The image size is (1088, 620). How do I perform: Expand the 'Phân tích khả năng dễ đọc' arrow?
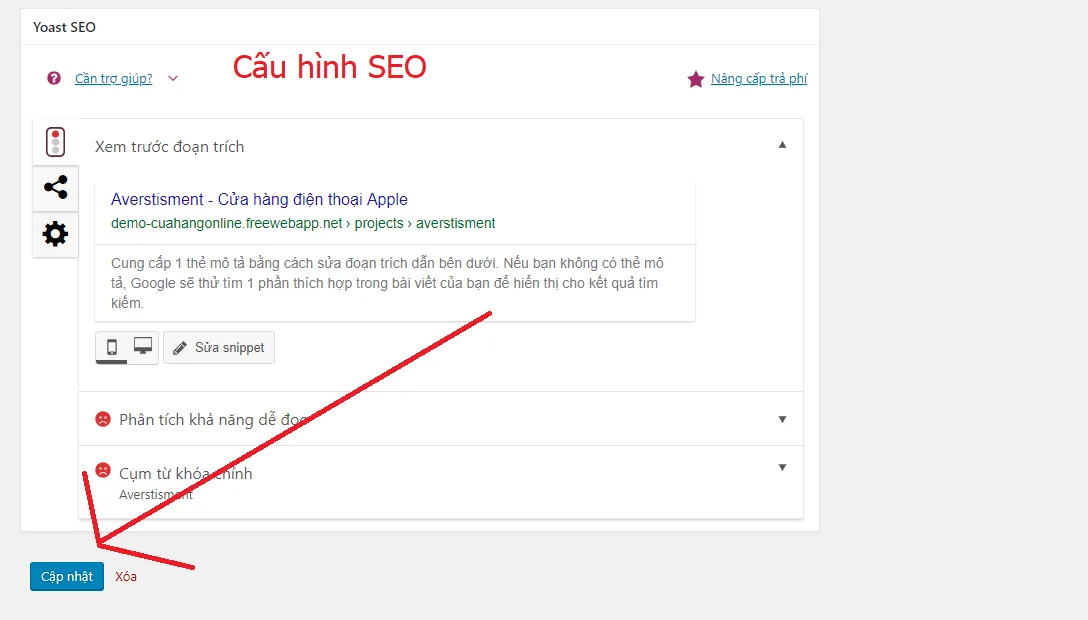(x=782, y=419)
